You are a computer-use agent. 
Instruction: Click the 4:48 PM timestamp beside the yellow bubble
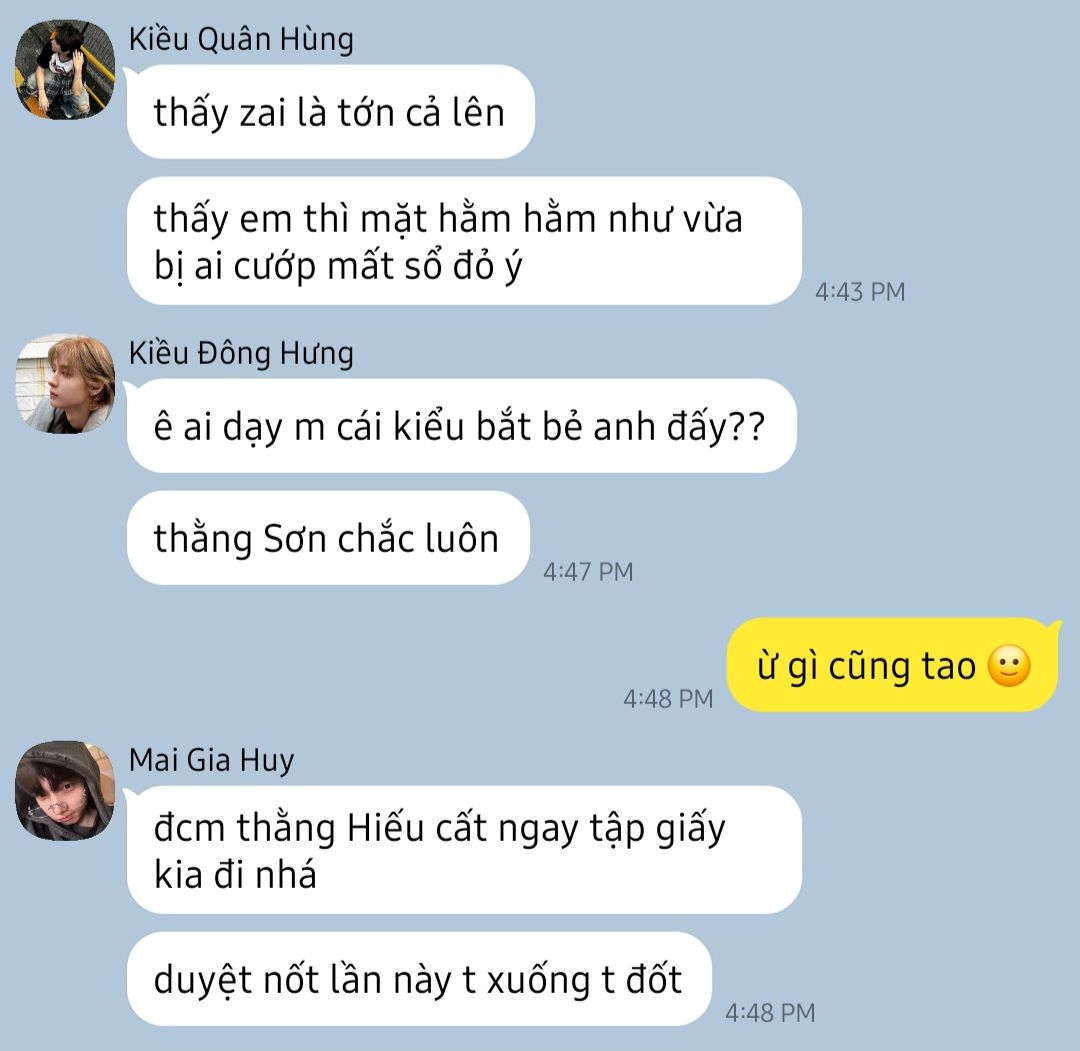[668, 699]
